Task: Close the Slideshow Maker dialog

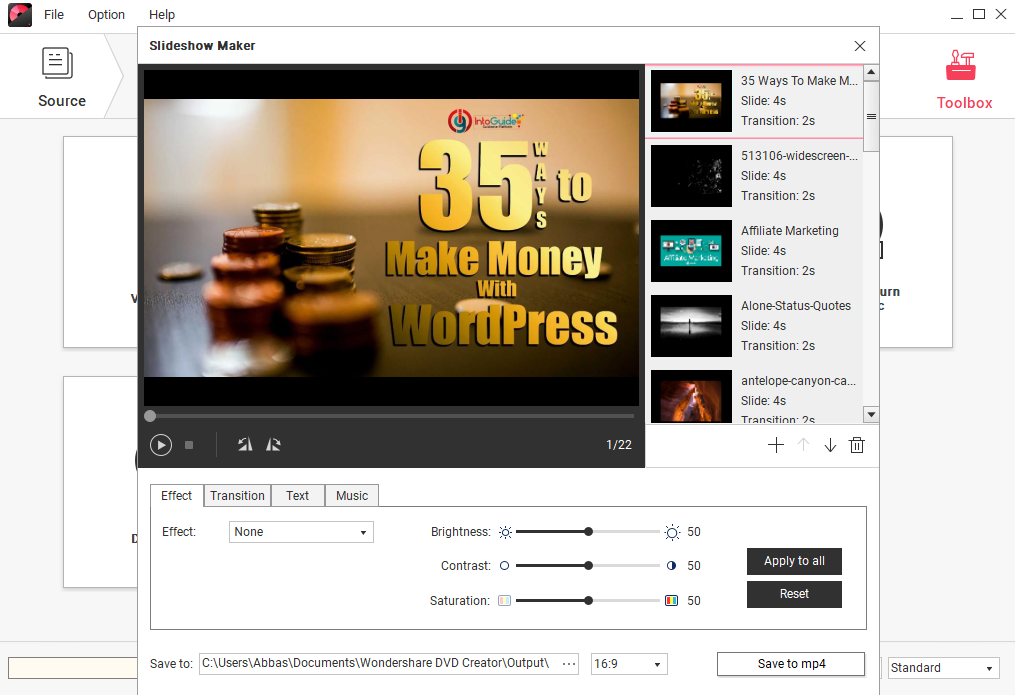Action: click(x=860, y=46)
